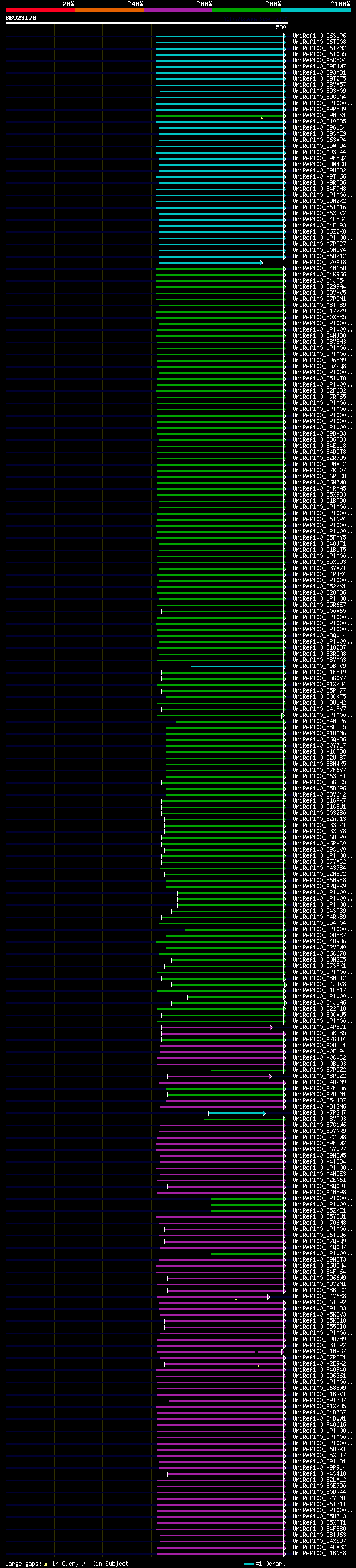Click hit label UniRef100_C7YYG2

coord(319,863)
